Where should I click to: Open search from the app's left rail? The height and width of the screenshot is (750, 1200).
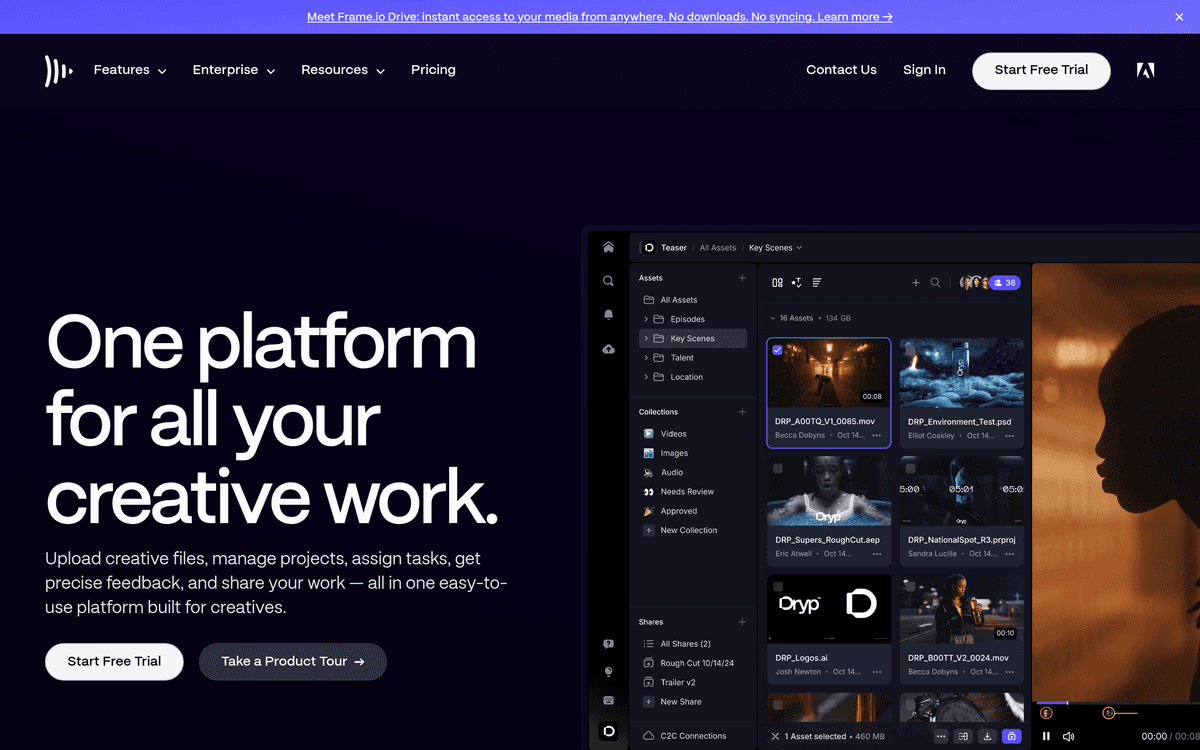click(608, 281)
